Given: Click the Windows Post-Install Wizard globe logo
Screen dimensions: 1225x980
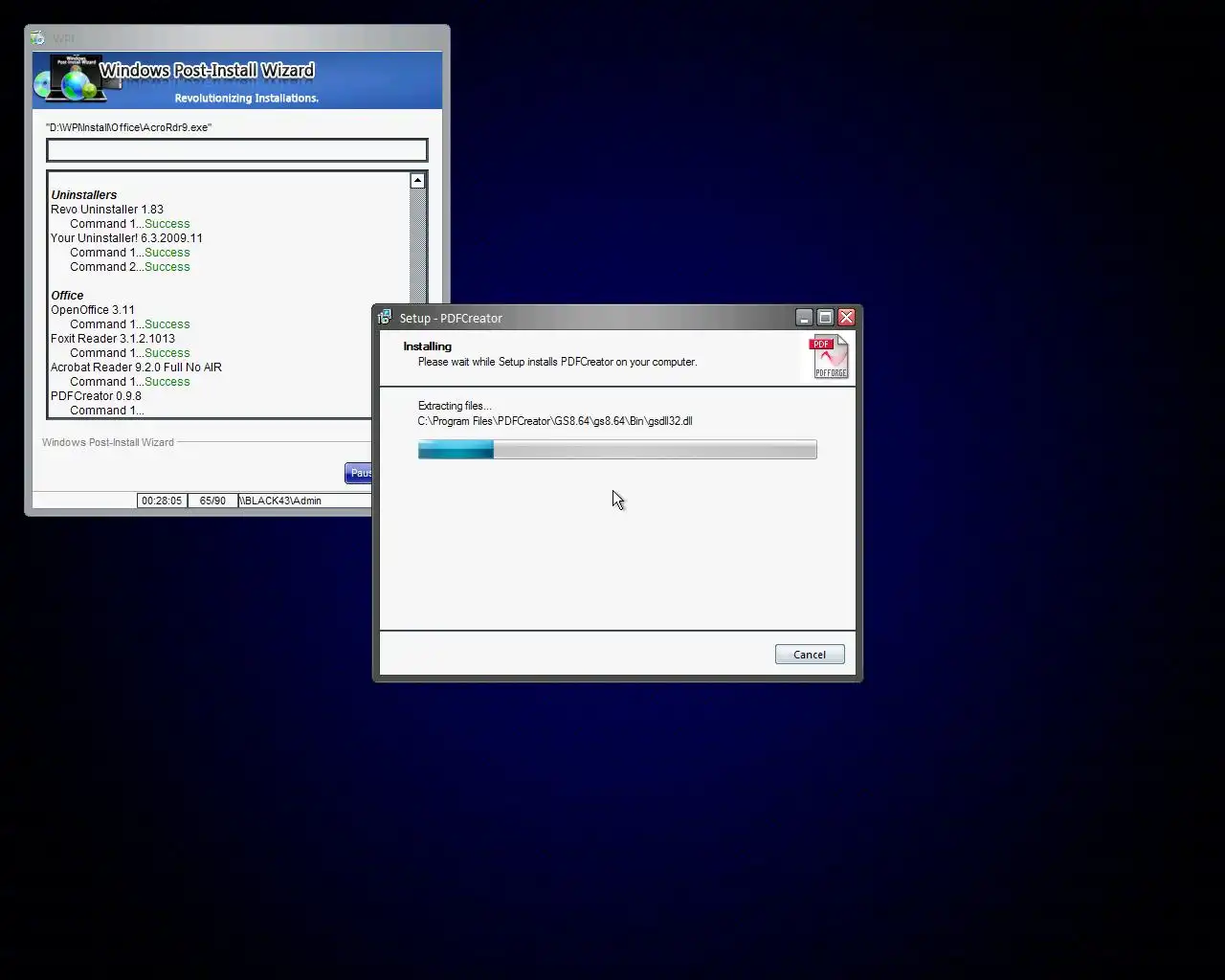Looking at the screenshot, I should [x=77, y=79].
